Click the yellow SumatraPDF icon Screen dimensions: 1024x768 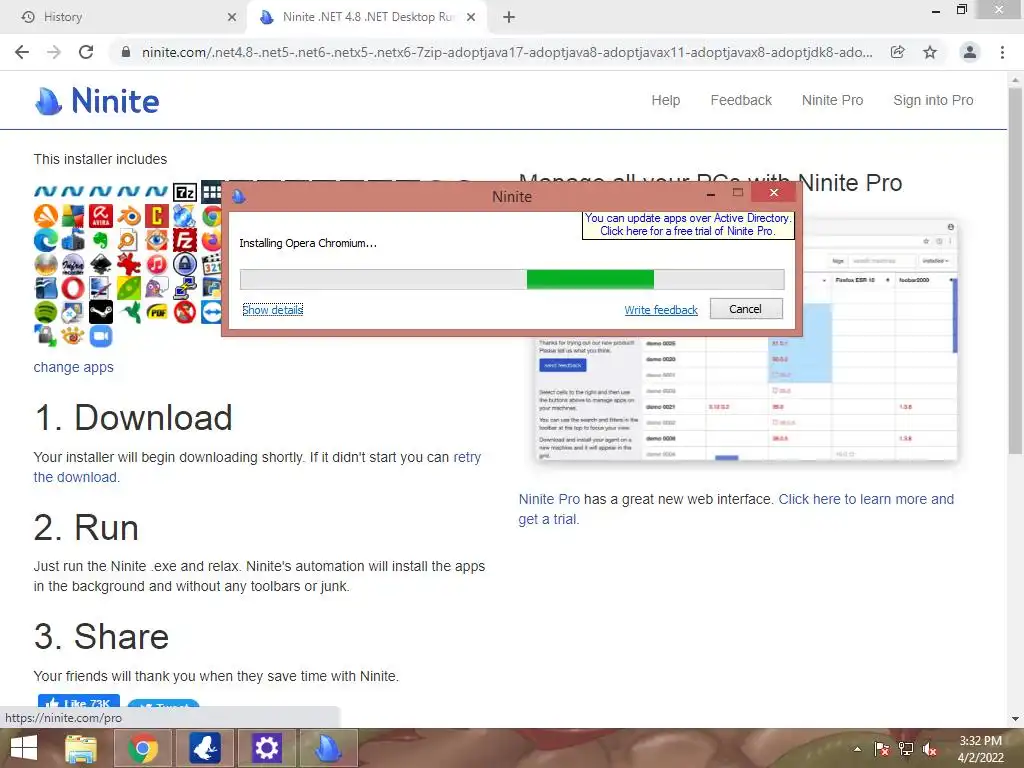[157, 312]
